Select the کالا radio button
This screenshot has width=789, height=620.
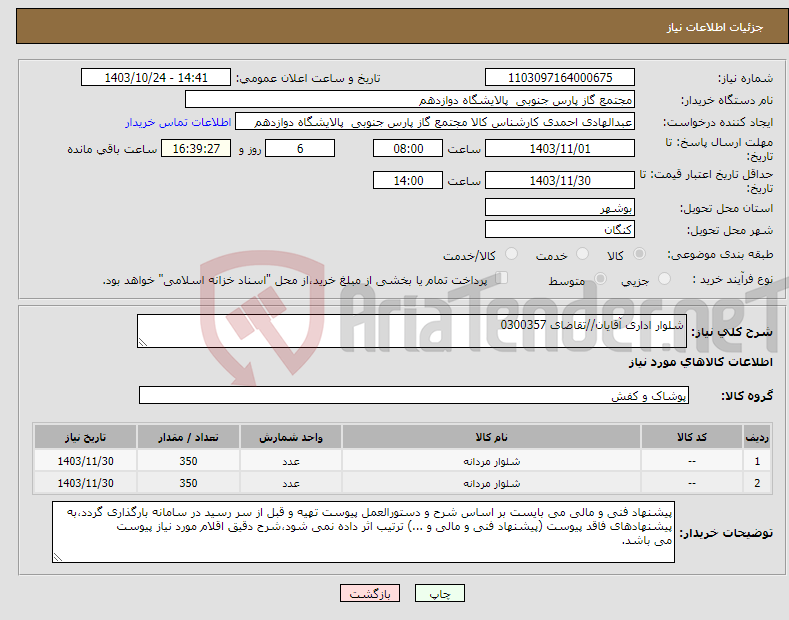(639, 254)
